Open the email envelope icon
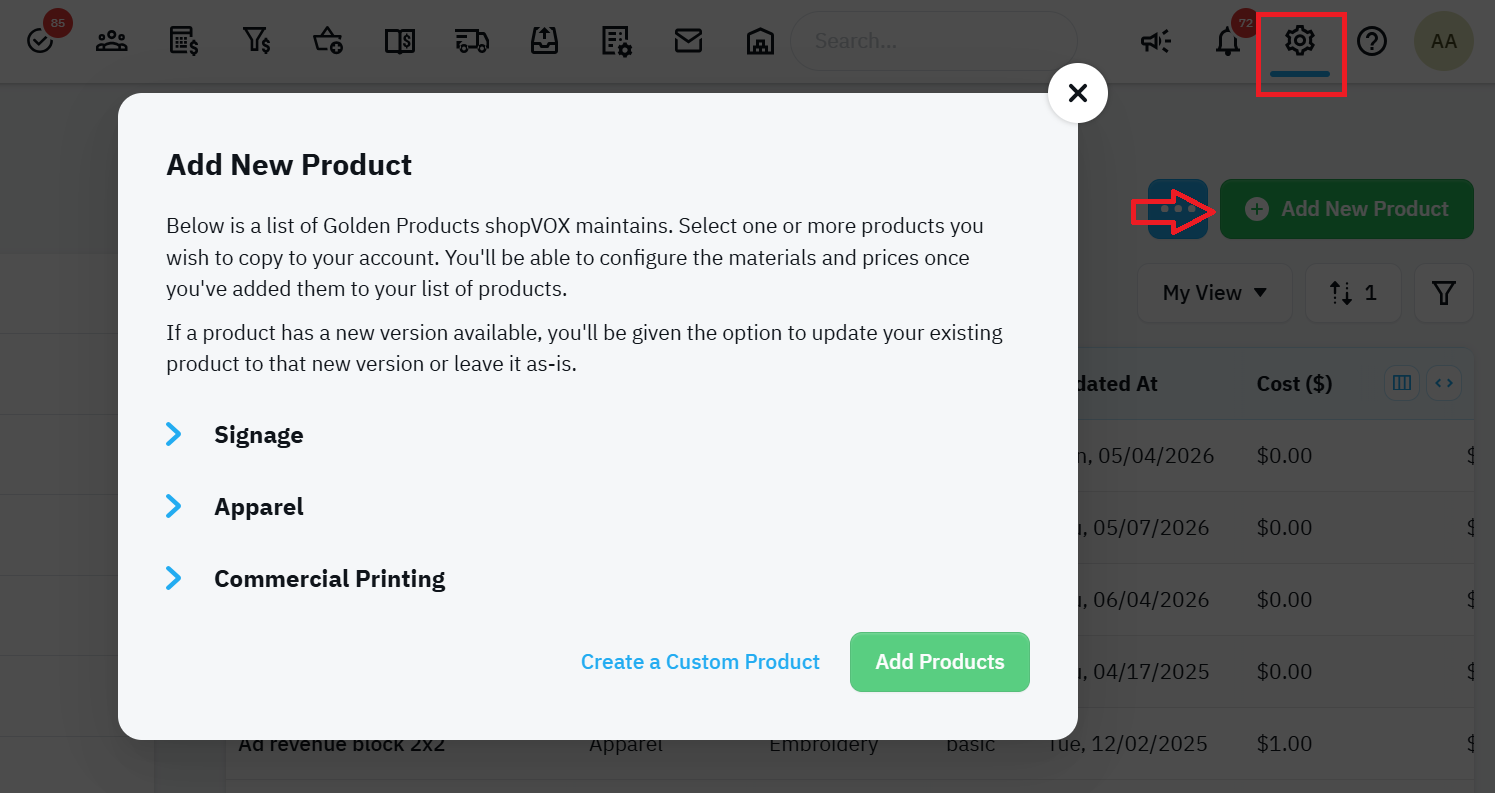 688,41
